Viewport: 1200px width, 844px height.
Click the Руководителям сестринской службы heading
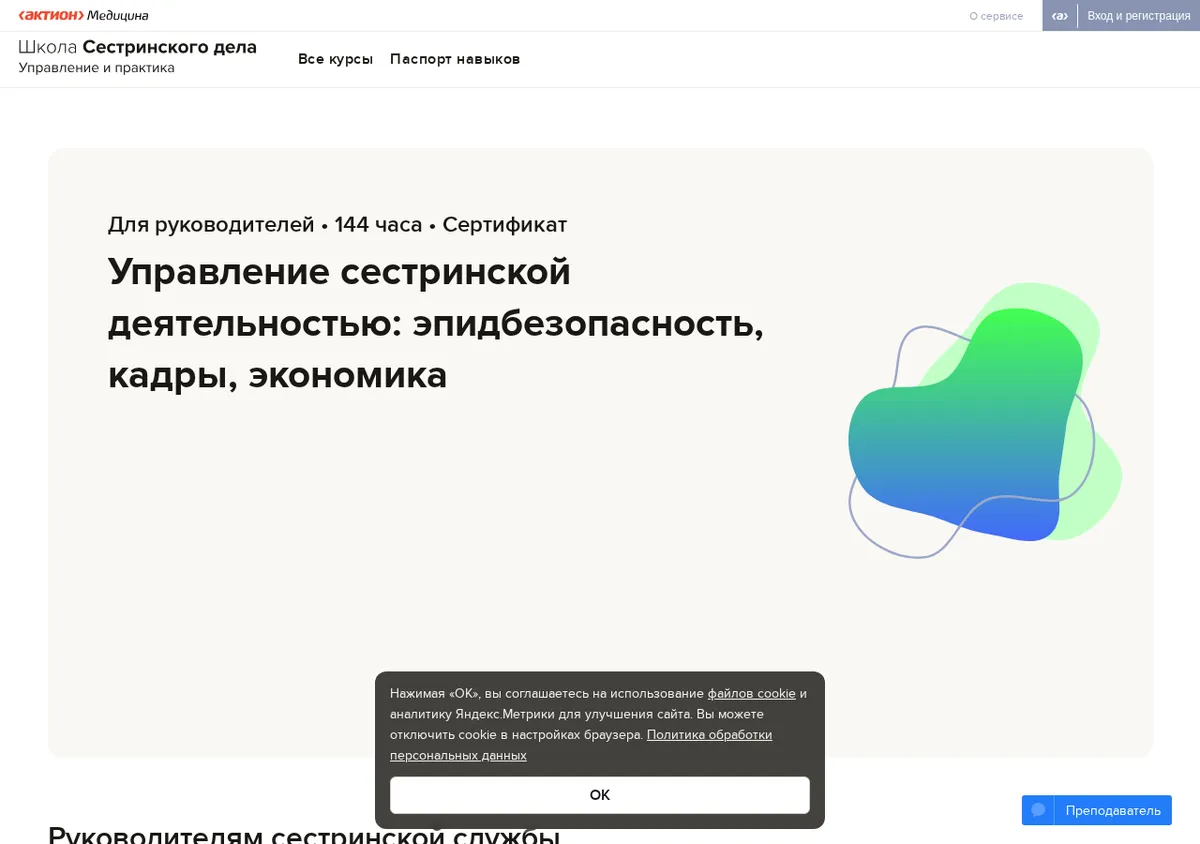coord(304,834)
